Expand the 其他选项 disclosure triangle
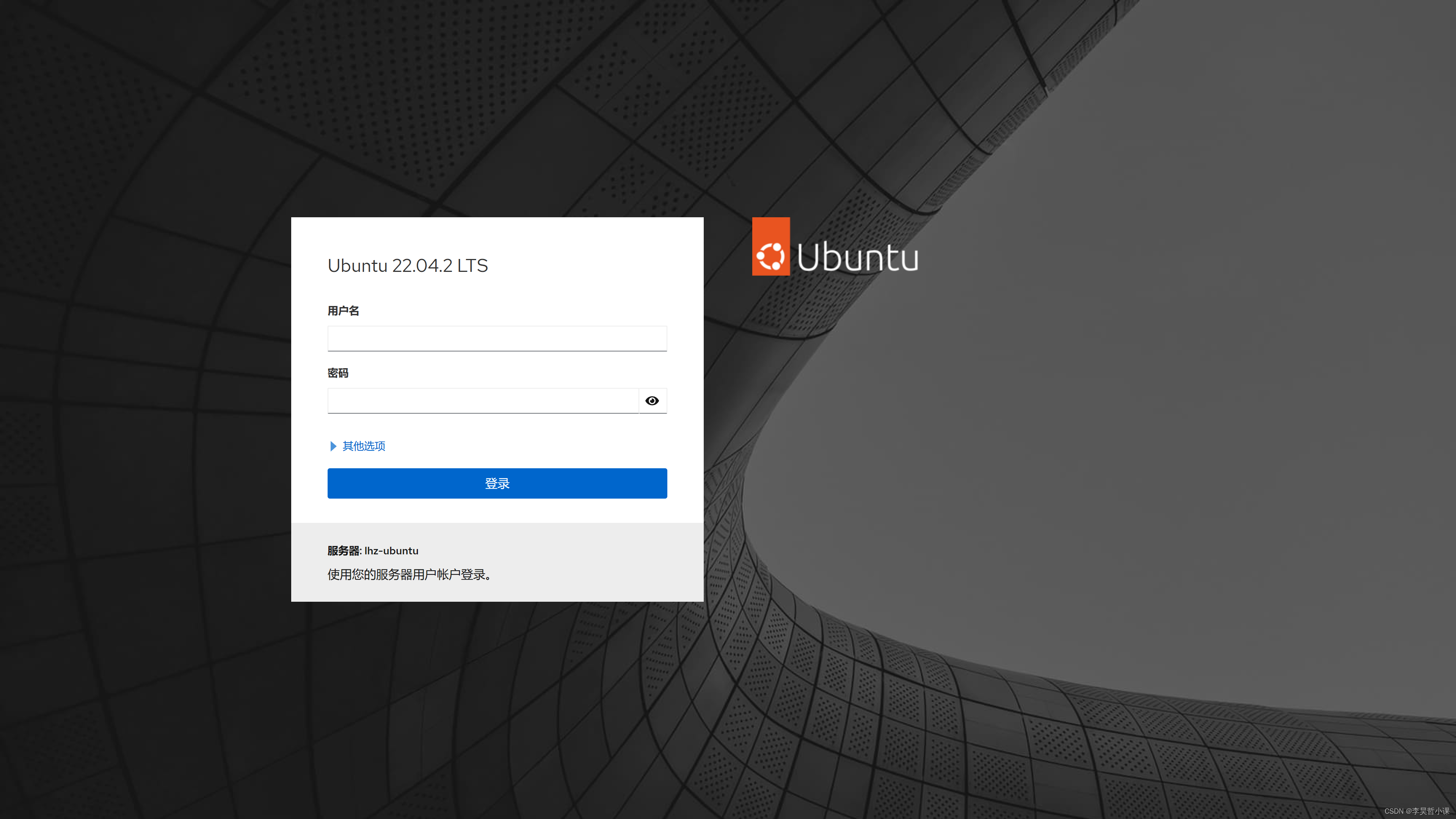1456x819 pixels. coord(333,446)
